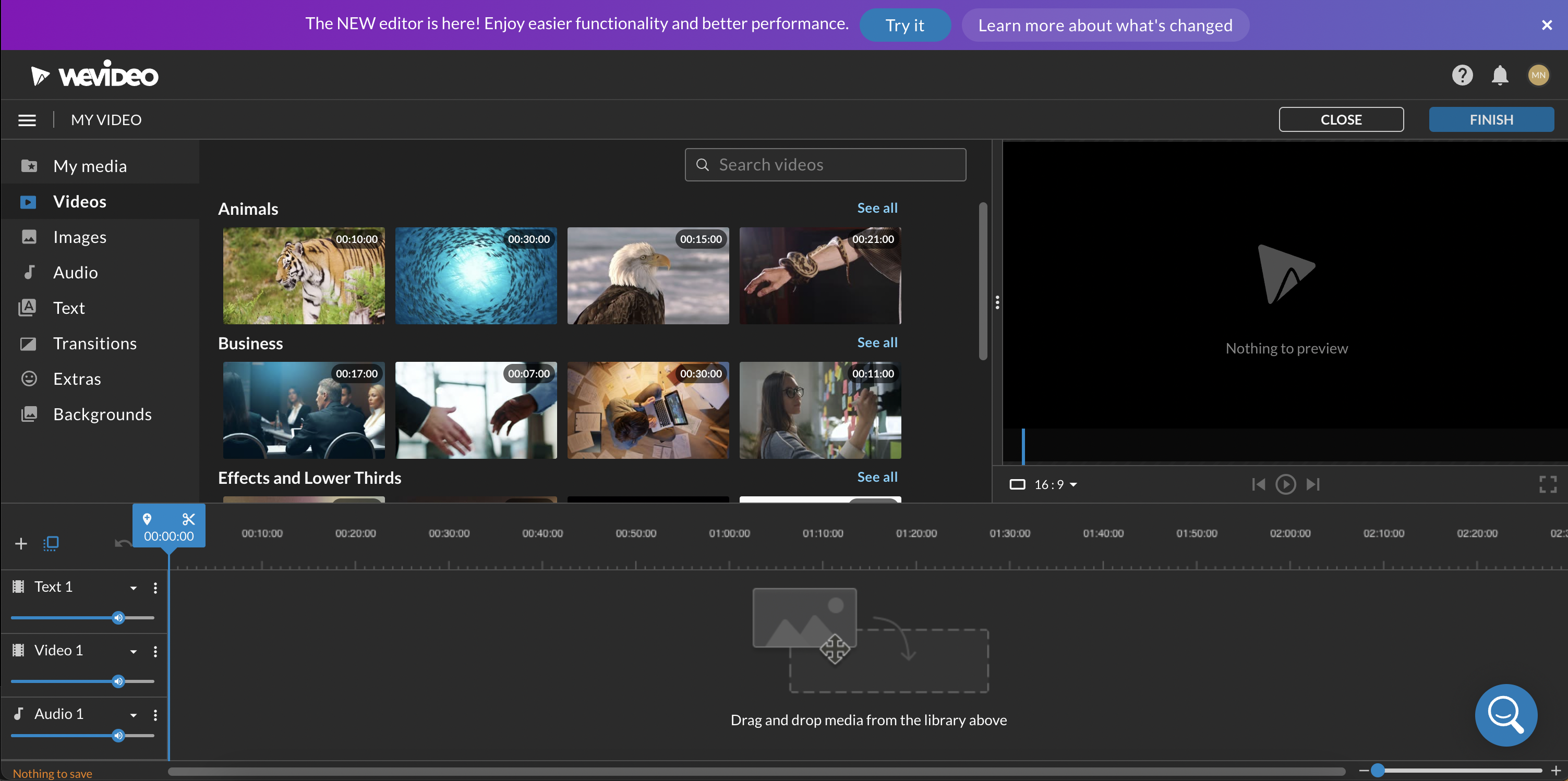The image size is (1568, 781).
Task: Open the Backgrounds library tab
Action: coord(102,414)
